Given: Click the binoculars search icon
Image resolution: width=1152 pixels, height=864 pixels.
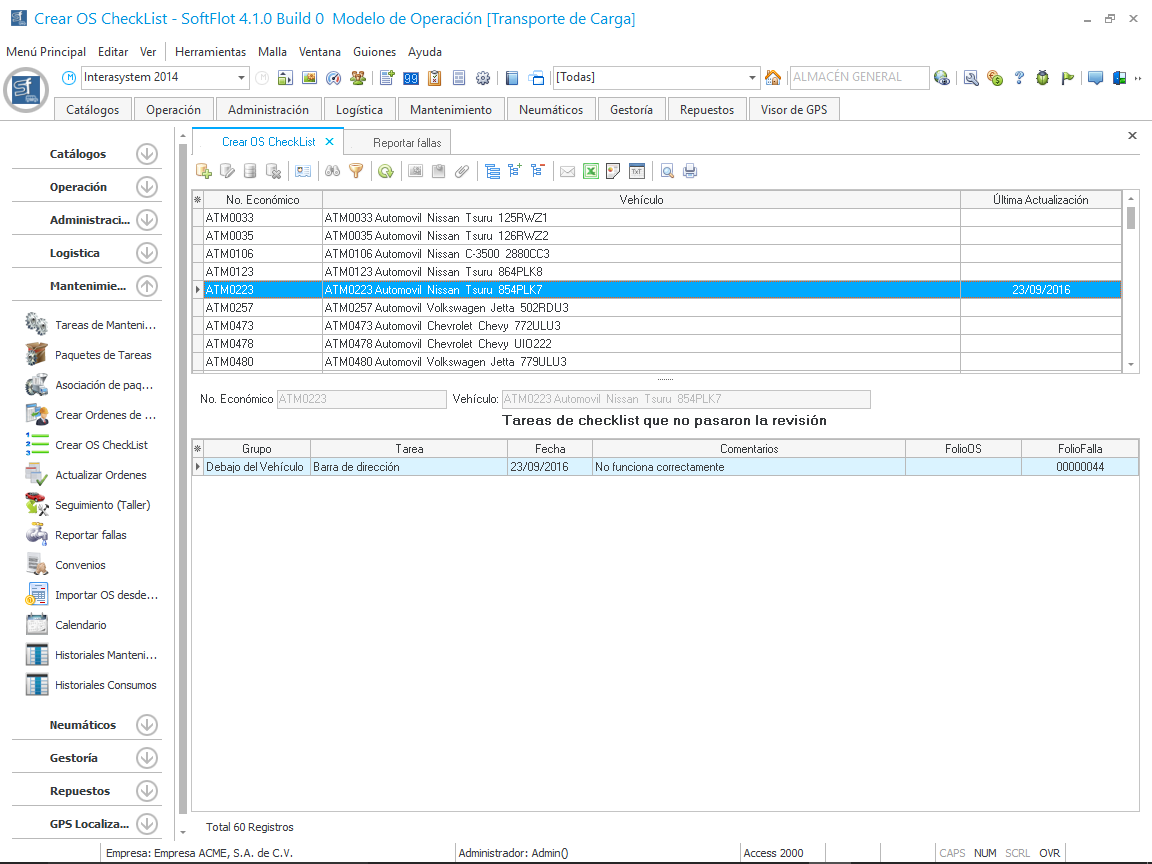Looking at the screenshot, I should click(x=333, y=171).
